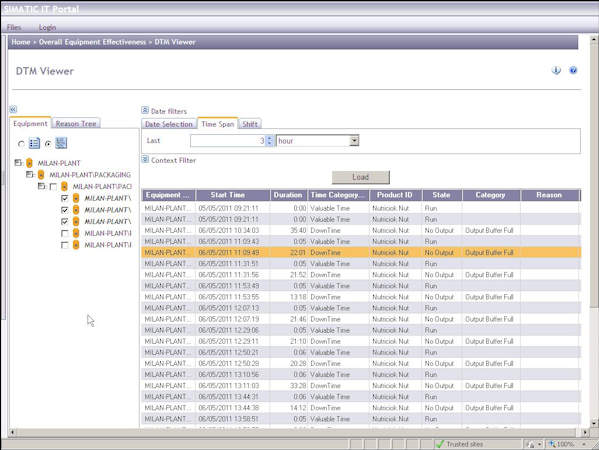Click orange icon of first checked equipment
The width and height of the screenshot is (599, 450).
click(x=76, y=198)
